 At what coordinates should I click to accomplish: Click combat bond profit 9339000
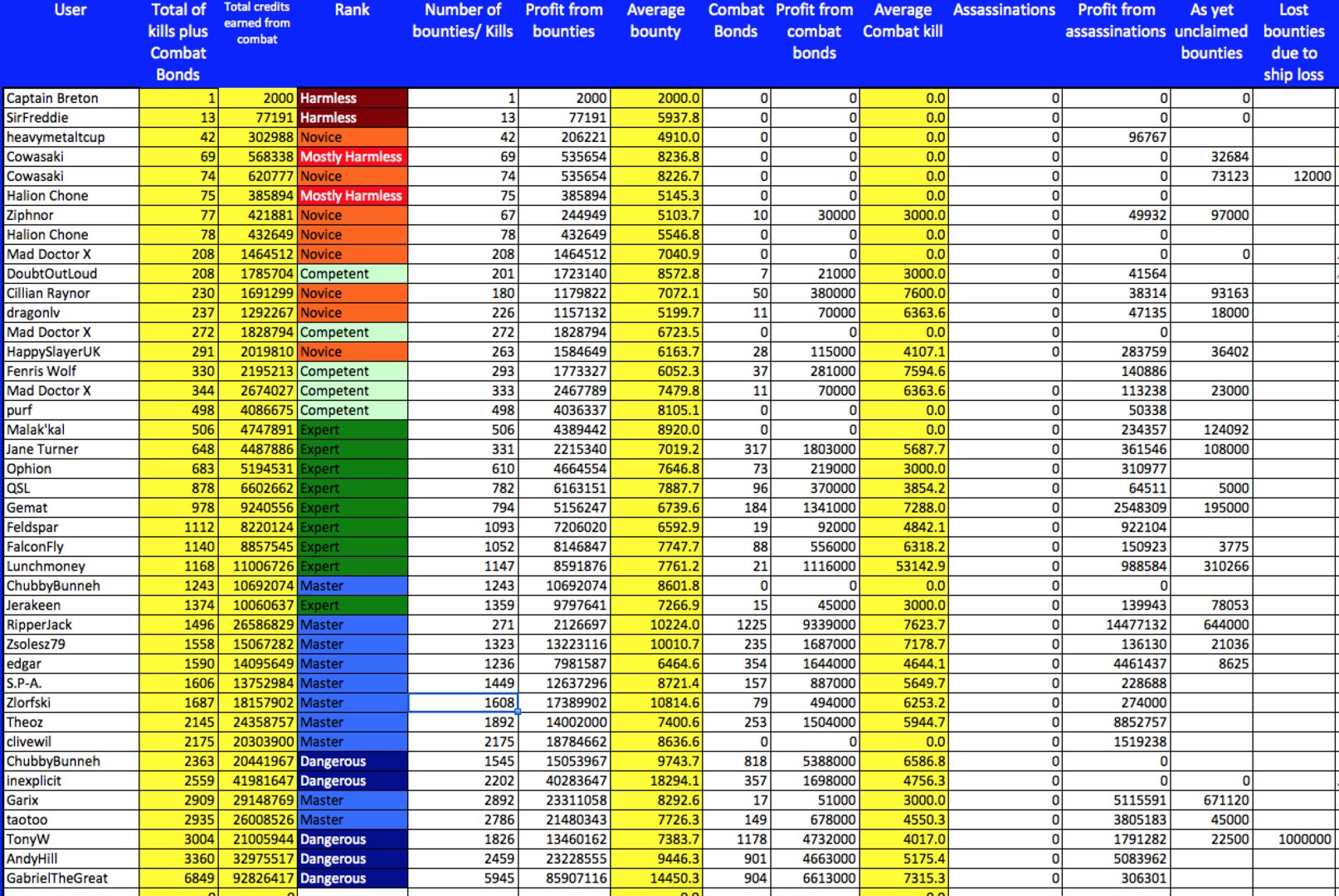pyautogui.click(x=815, y=625)
